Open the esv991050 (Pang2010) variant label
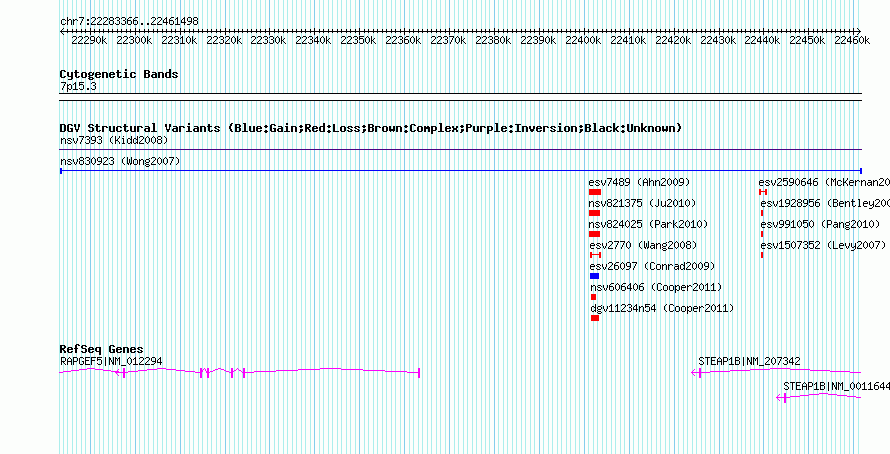 pyautogui.click(x=820, y=224)
